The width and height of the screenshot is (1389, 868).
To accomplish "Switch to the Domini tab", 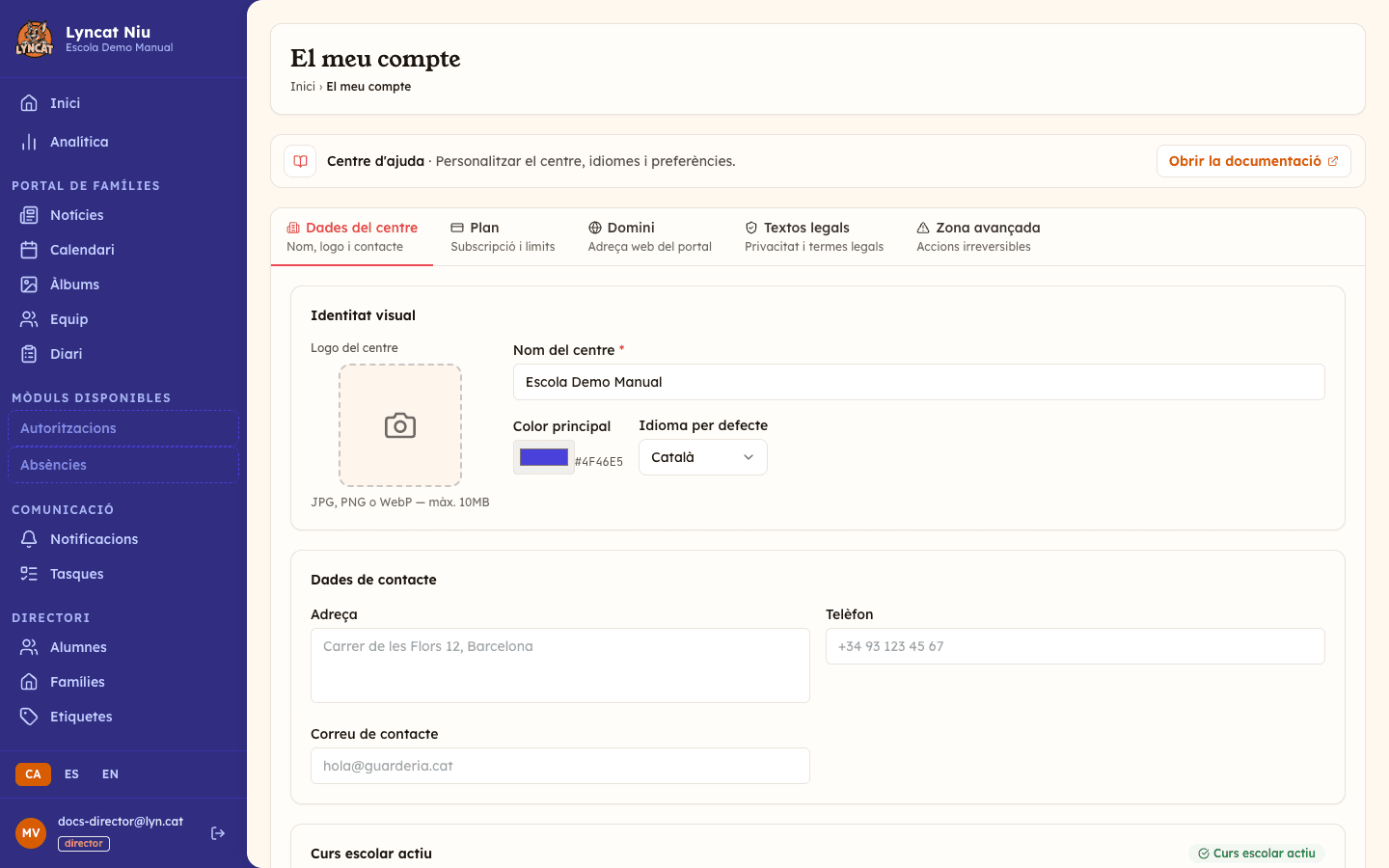I will [x=650, y=236].
